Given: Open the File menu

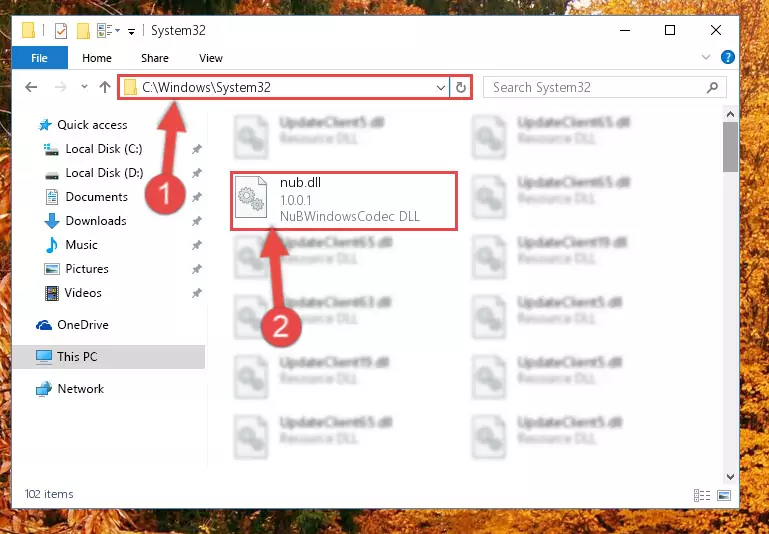Looking at the screenshot, I should click(39, 58).
